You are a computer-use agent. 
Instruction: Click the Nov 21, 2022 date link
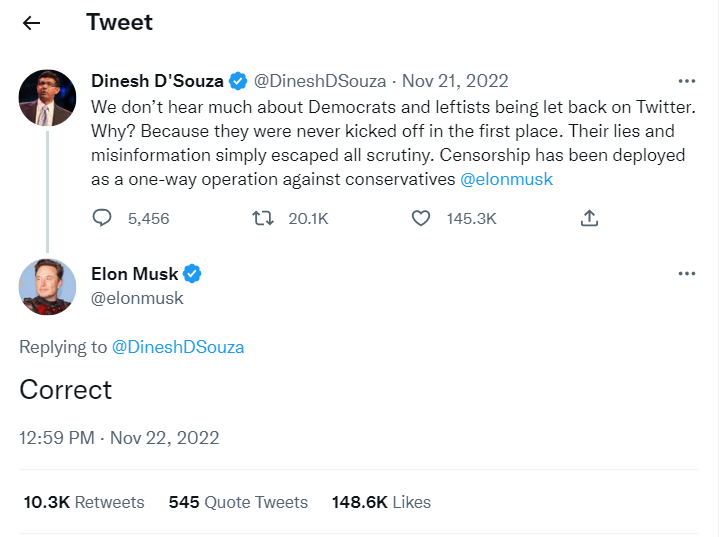point(455,81)
